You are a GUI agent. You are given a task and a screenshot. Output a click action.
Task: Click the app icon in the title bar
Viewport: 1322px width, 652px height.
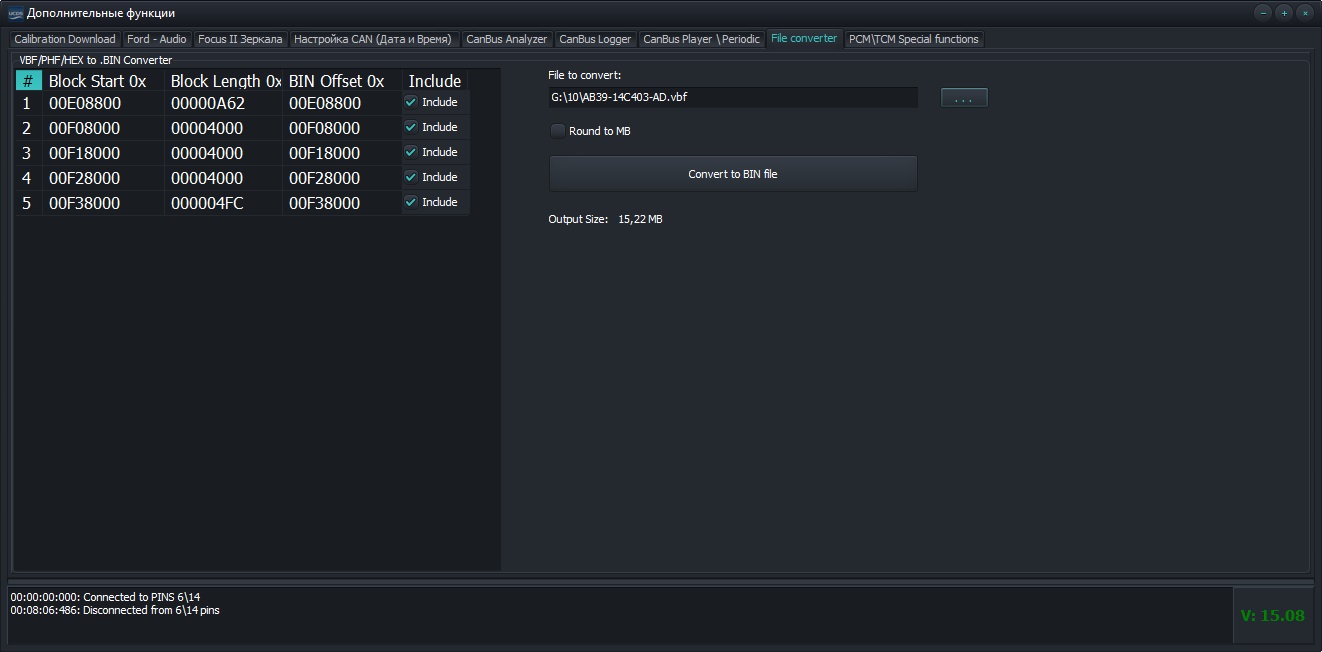coord(15,13)
